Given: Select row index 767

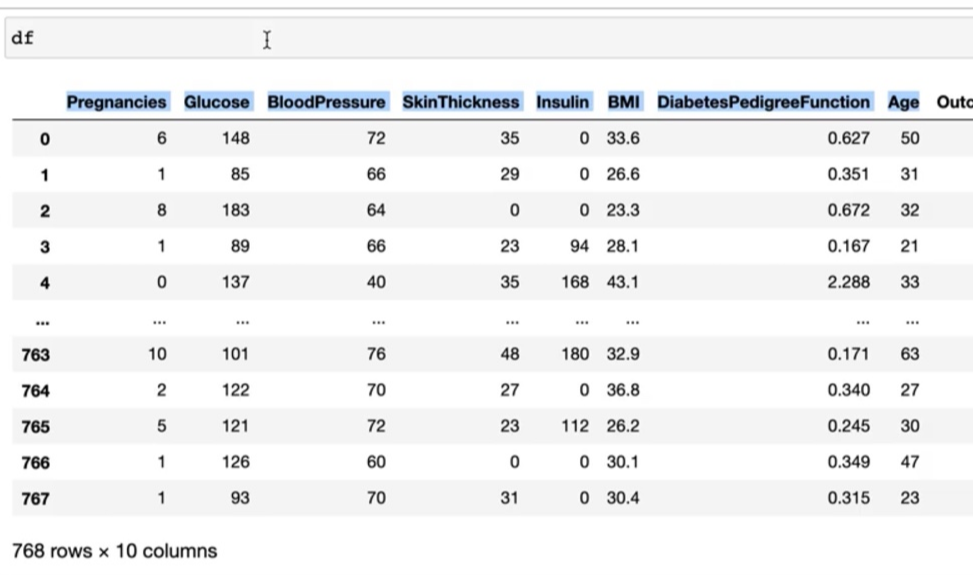Looking at the screenshot, I should pos(35,499).
